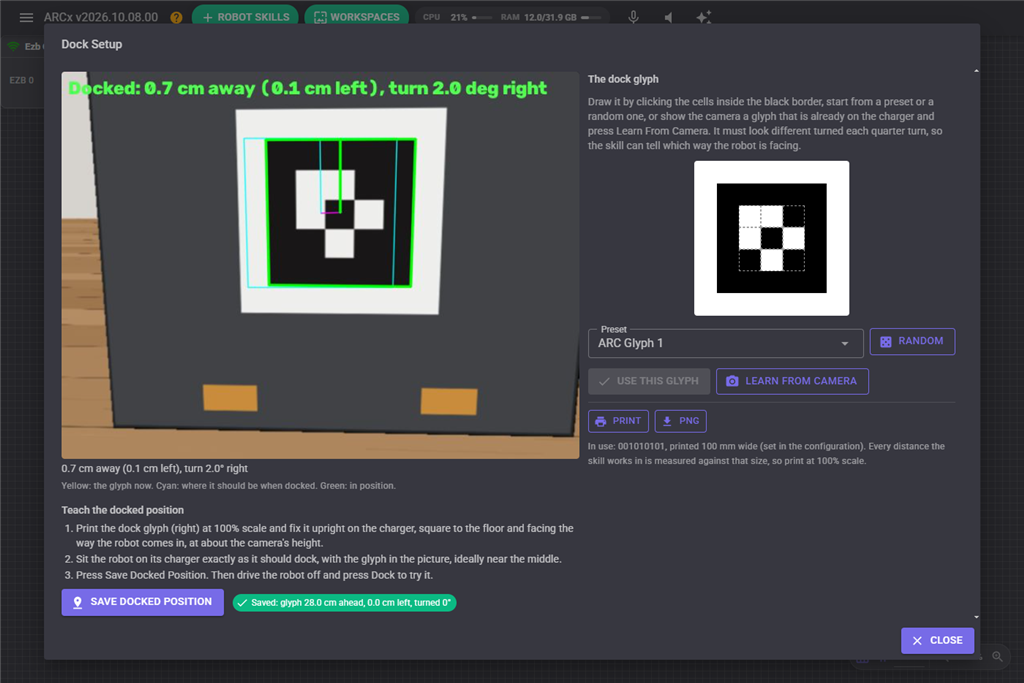Toggle the top-left cell of the glyph grid
1024x683 pixels.
click(x=750, y=216)
